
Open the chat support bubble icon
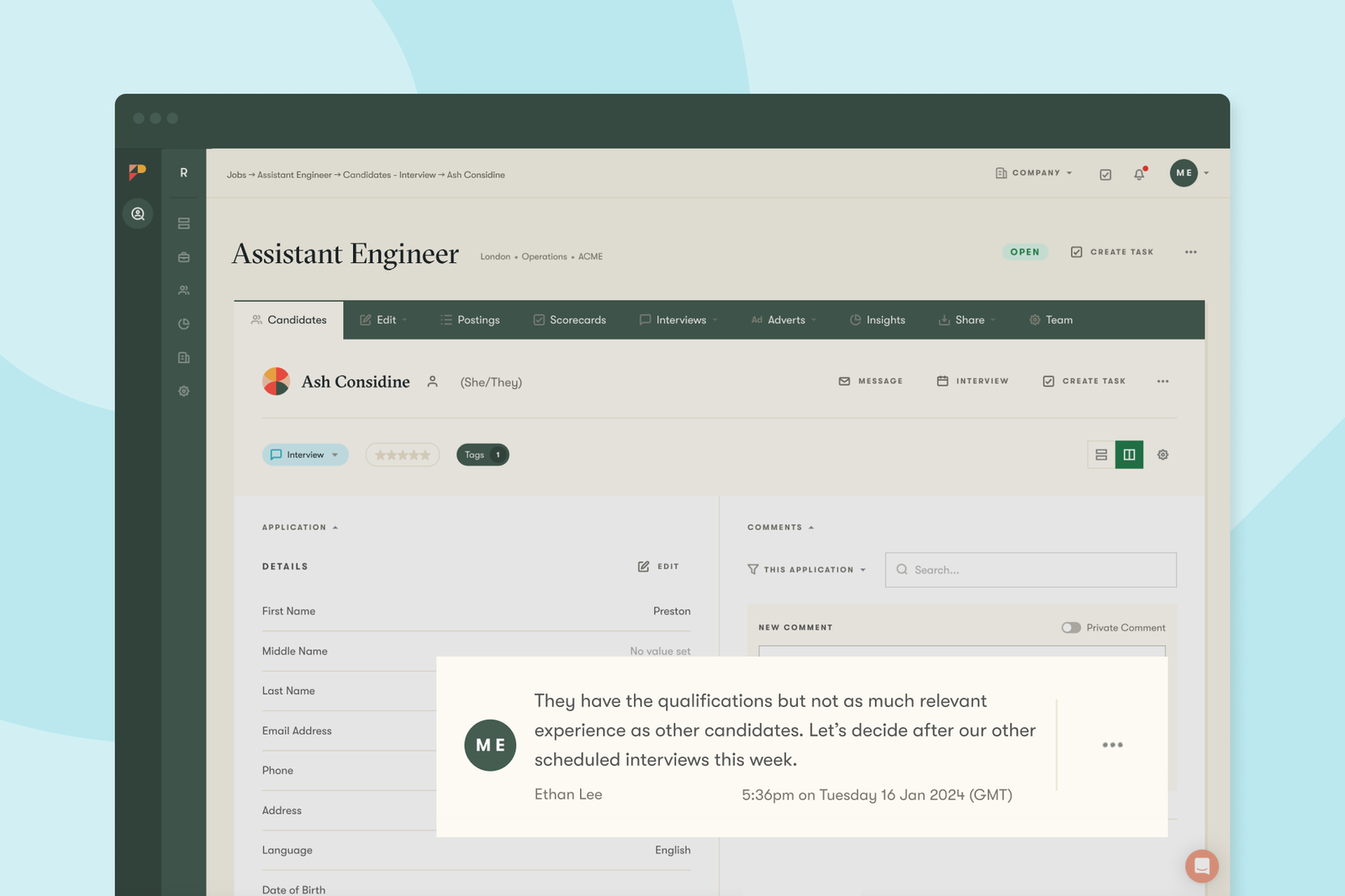(x=1201, y=866)
